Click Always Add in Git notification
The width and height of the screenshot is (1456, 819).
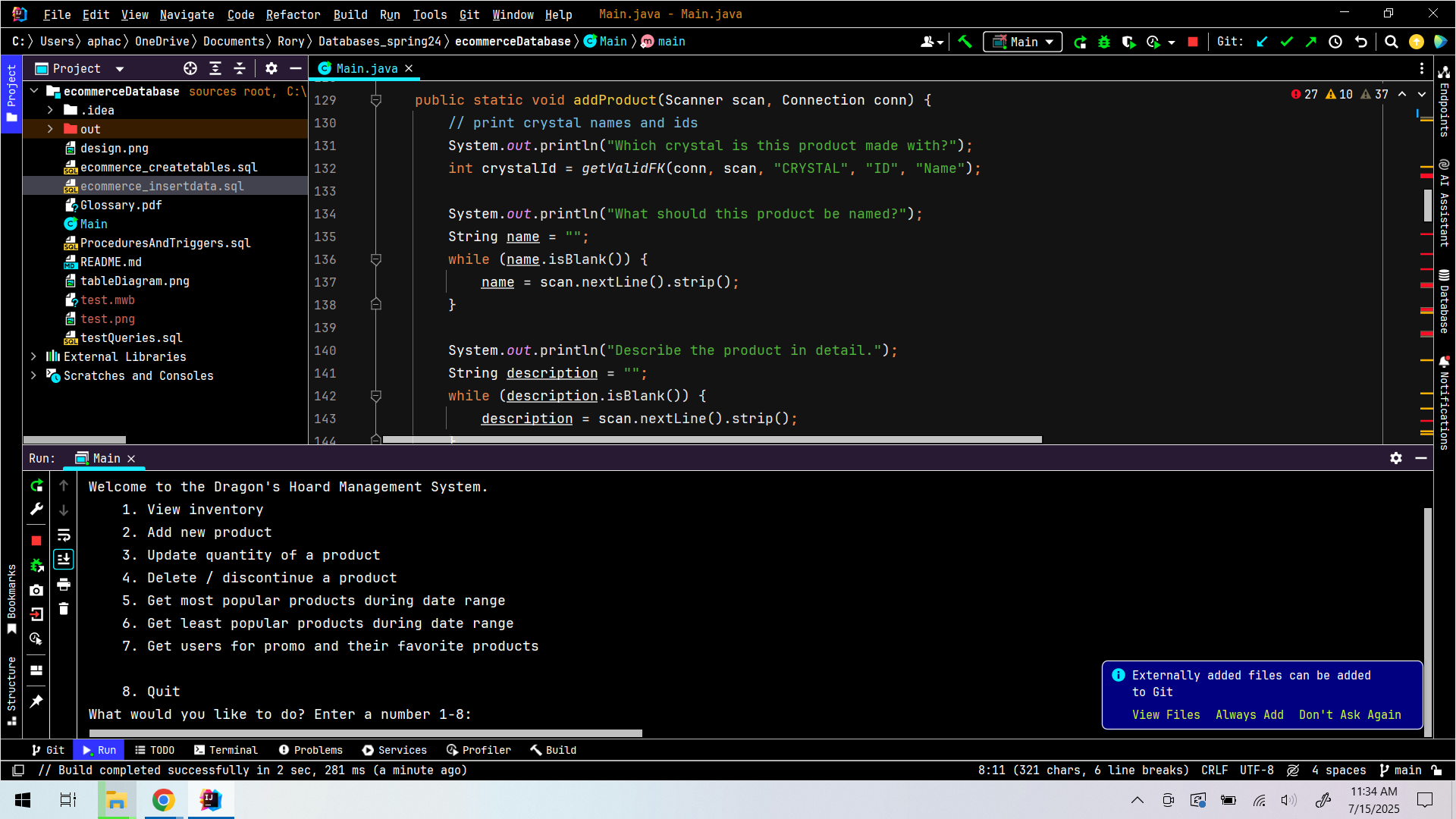tap(1249, 714)
